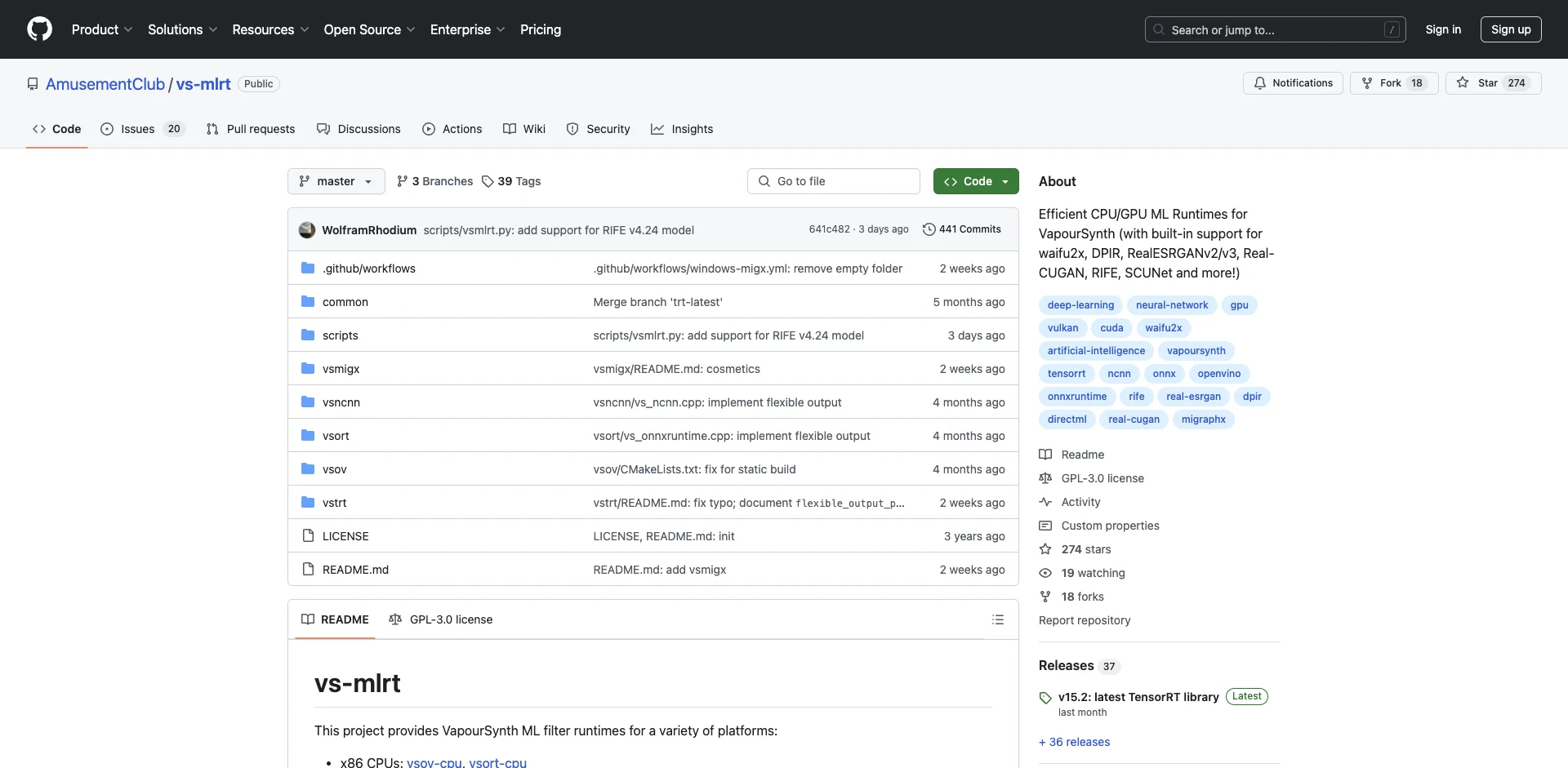Click the Sign up button
Screen dimensions: 1568x768
(1511, 29)
